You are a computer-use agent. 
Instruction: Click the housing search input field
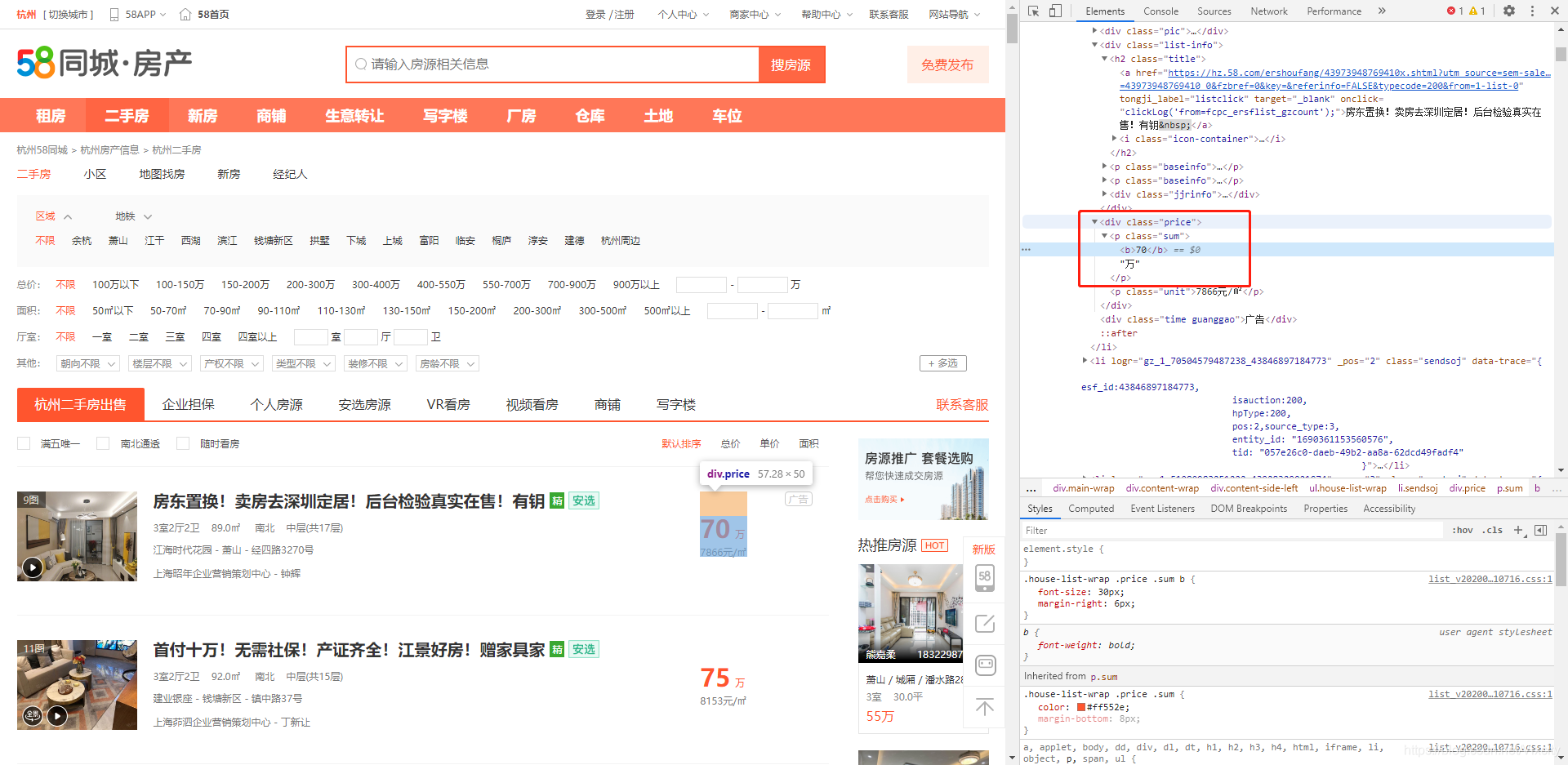coord(553,64)
